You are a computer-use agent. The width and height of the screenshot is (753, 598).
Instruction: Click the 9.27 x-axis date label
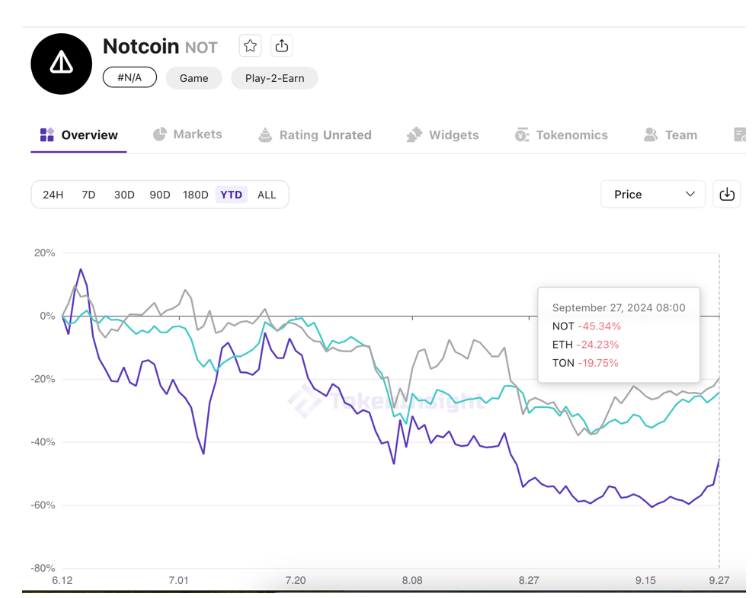point(719,580)
